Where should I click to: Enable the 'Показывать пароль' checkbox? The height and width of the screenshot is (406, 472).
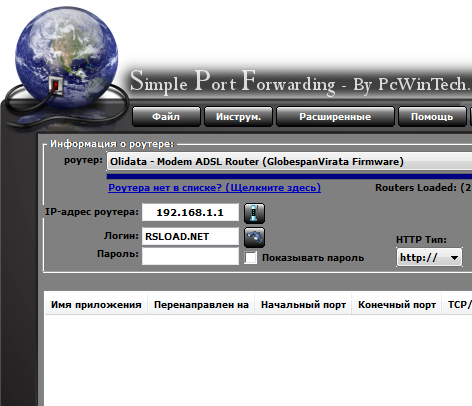250,258
